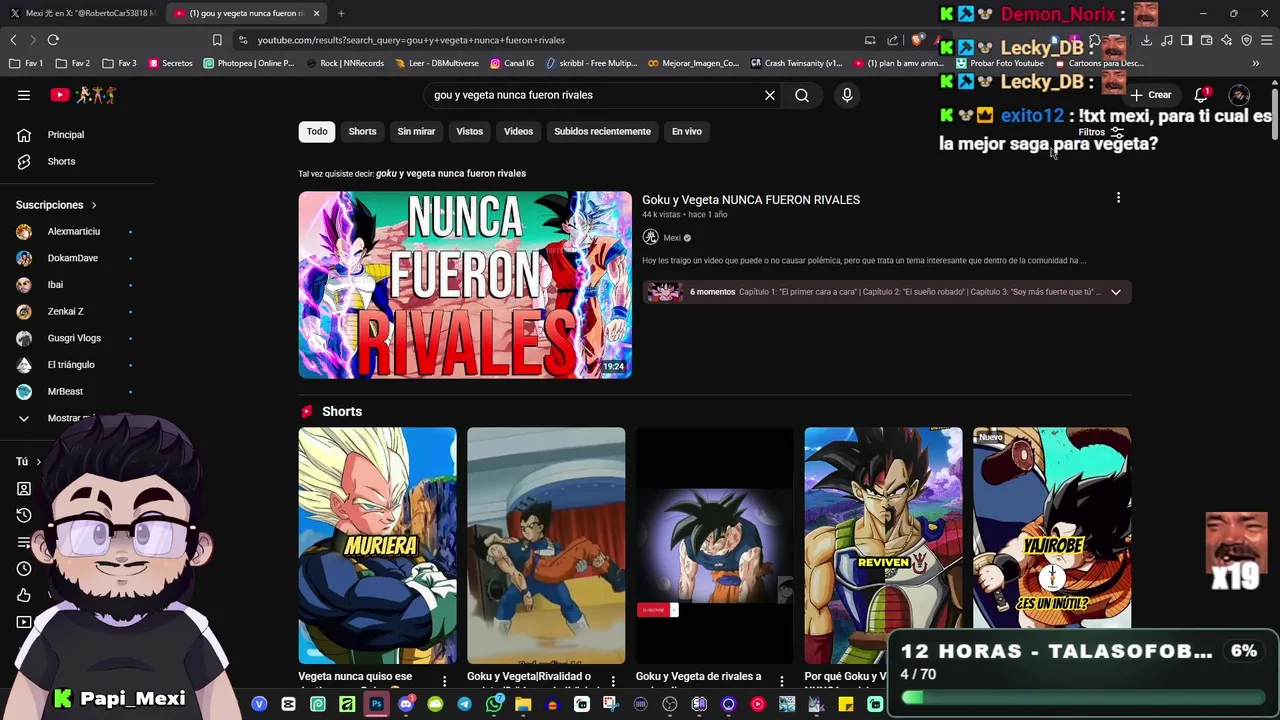Share page using share icon in address bar
Viewport: 1280px width, 720px height.
tap(892, 40)
